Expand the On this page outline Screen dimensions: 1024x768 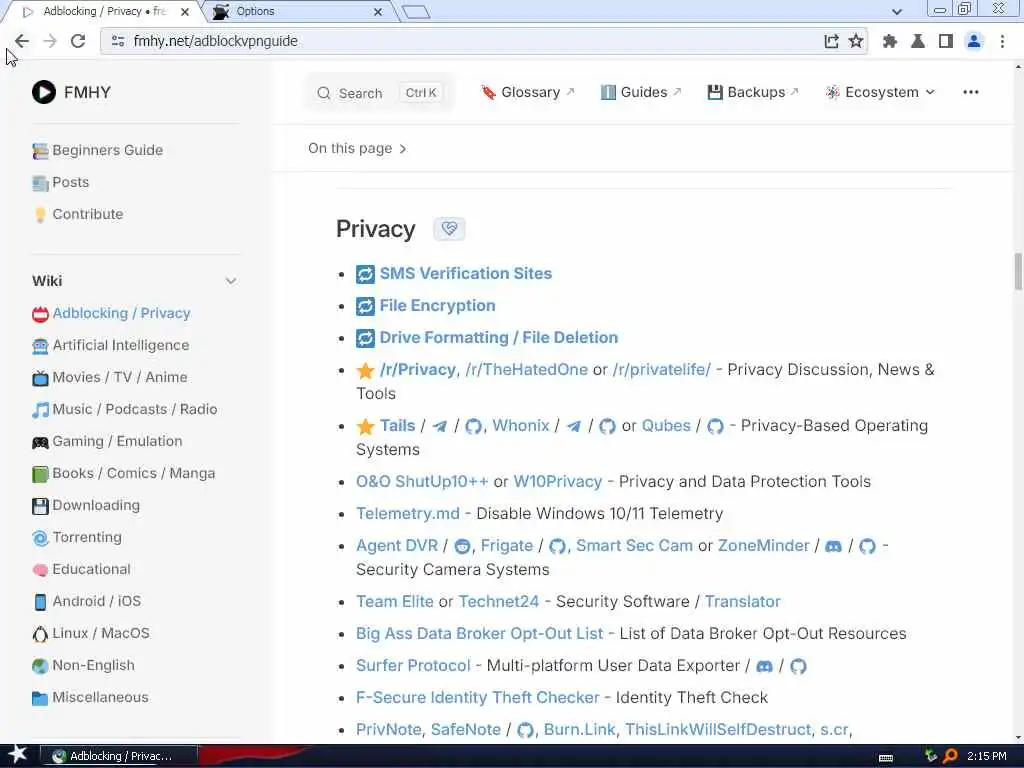357,149
